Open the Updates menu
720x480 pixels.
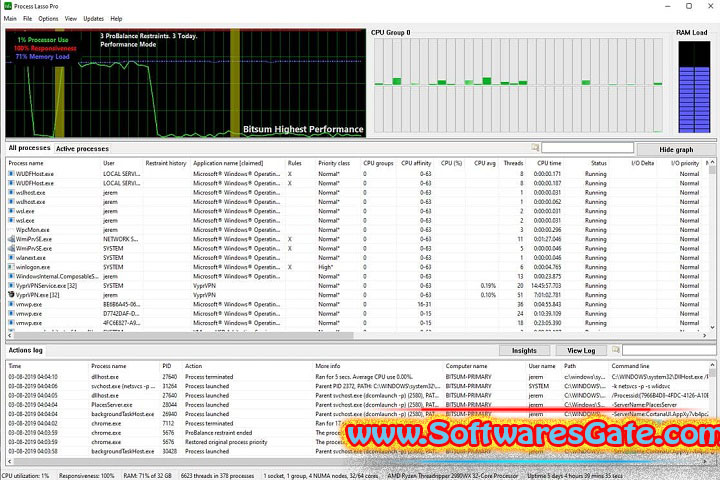coord(94,19)
